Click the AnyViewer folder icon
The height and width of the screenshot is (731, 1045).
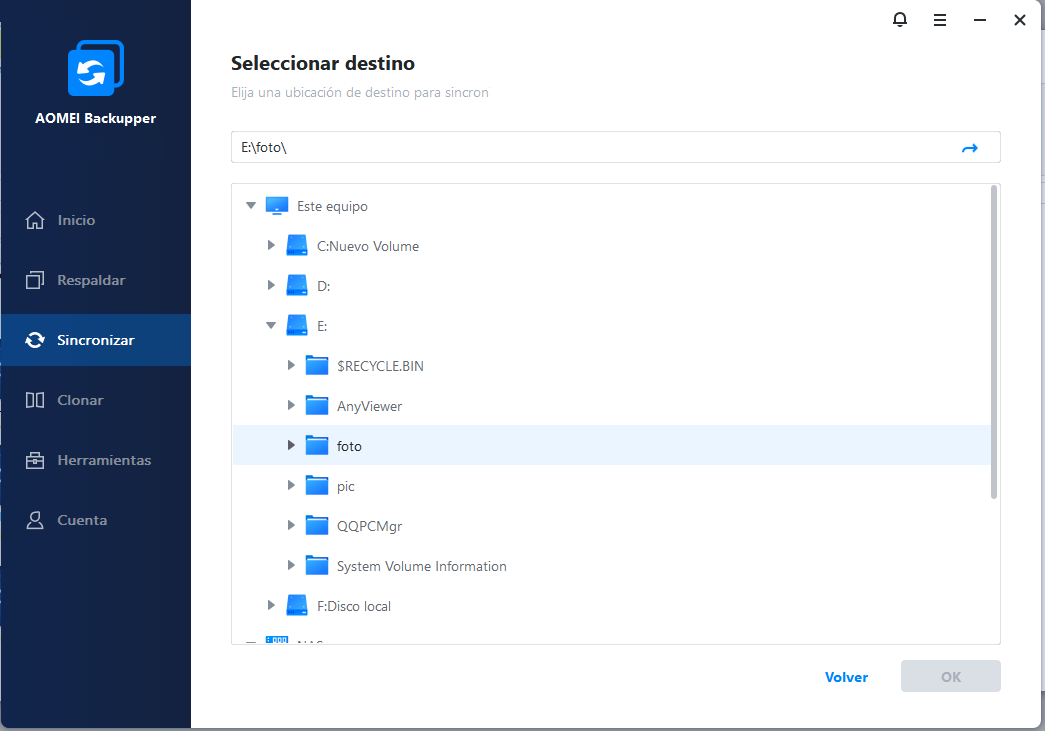click(x=317, y=406)
